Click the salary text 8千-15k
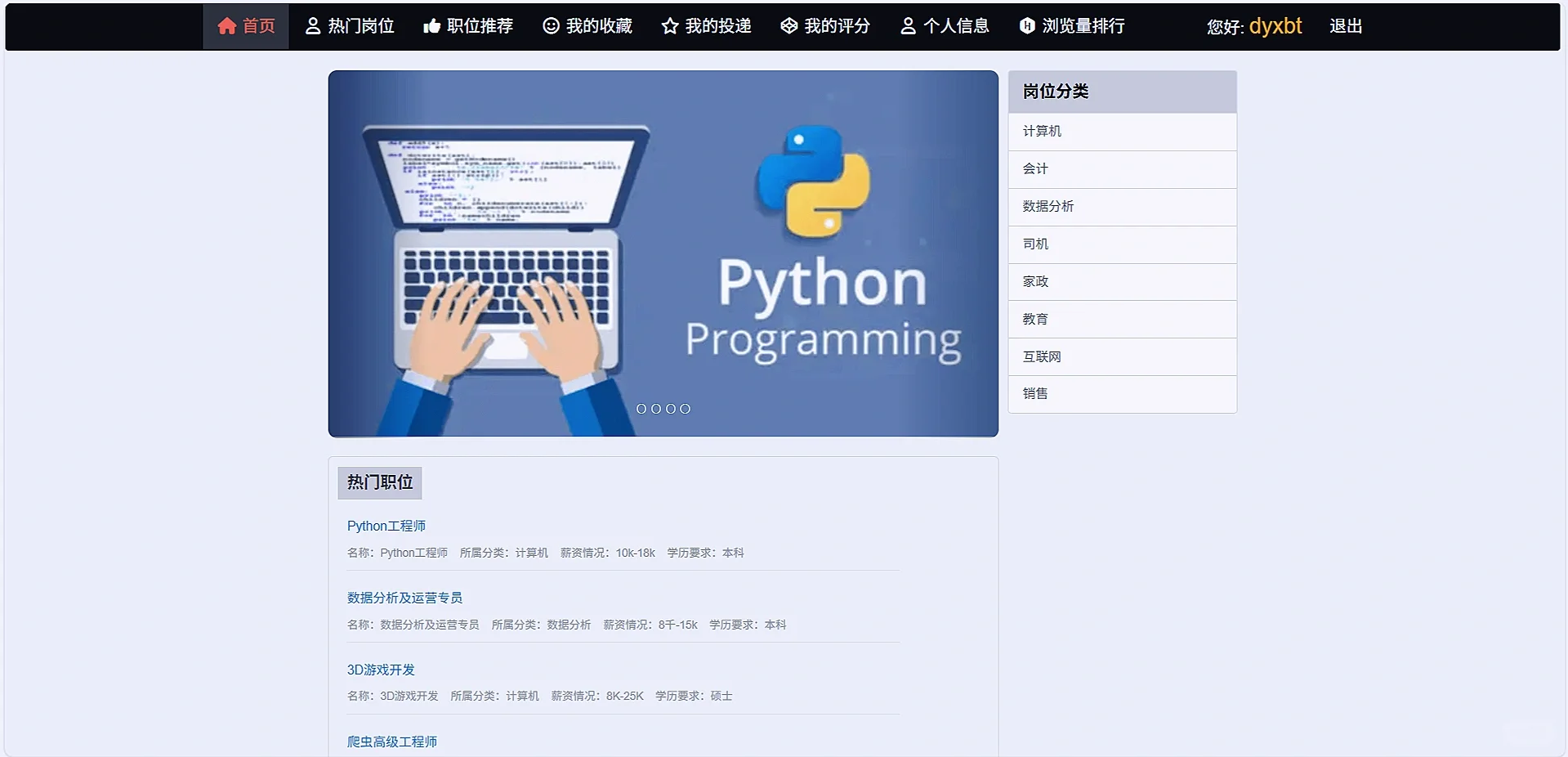The height and width of the screenshot is (757, 1568). click(x=678, y=625)
